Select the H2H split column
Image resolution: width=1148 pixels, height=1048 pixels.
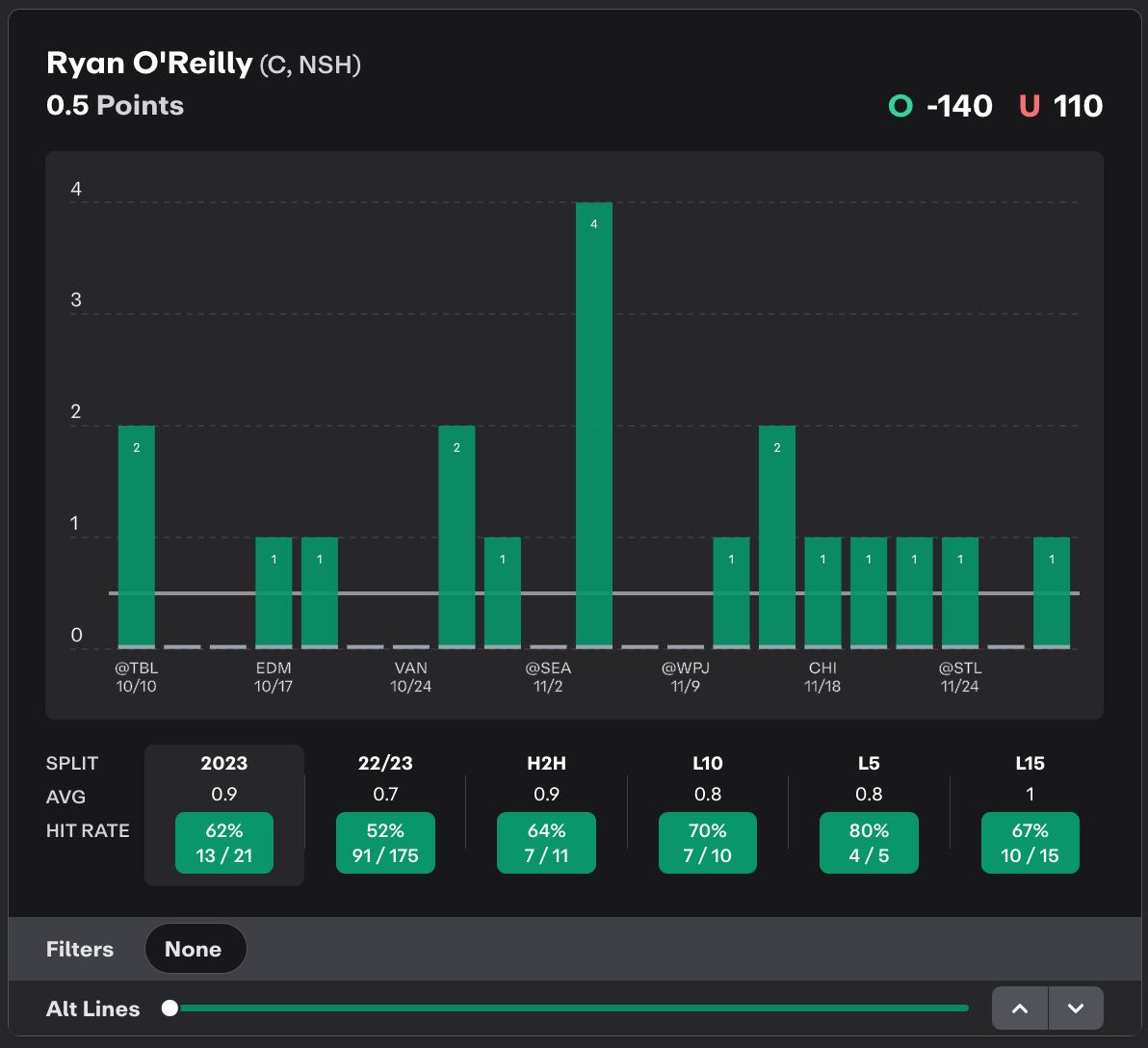coord(546,764)
